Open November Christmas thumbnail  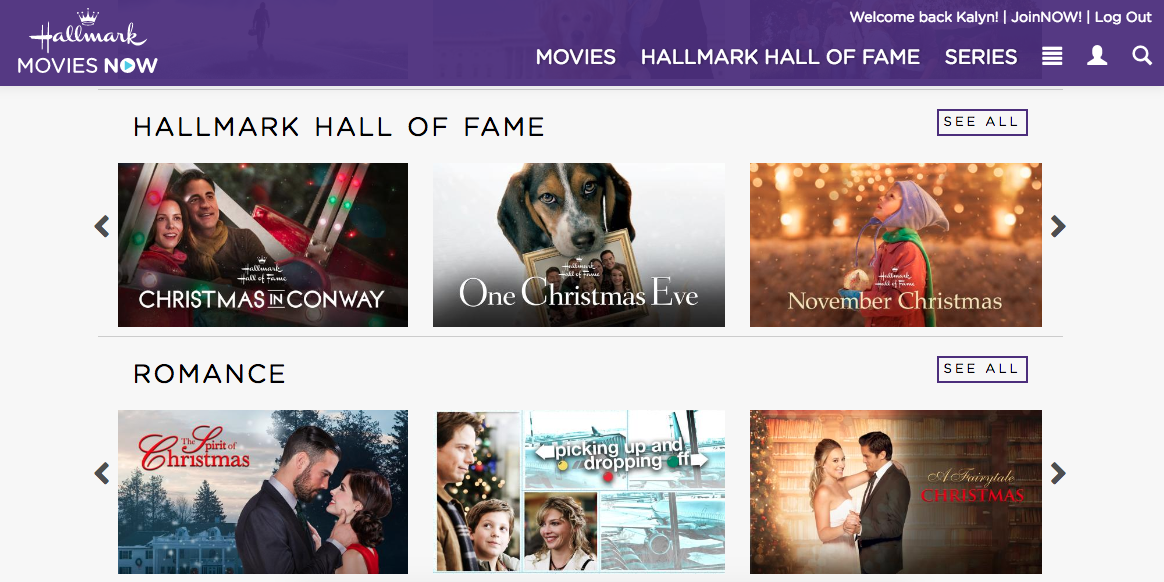click(x=895, y=245)
